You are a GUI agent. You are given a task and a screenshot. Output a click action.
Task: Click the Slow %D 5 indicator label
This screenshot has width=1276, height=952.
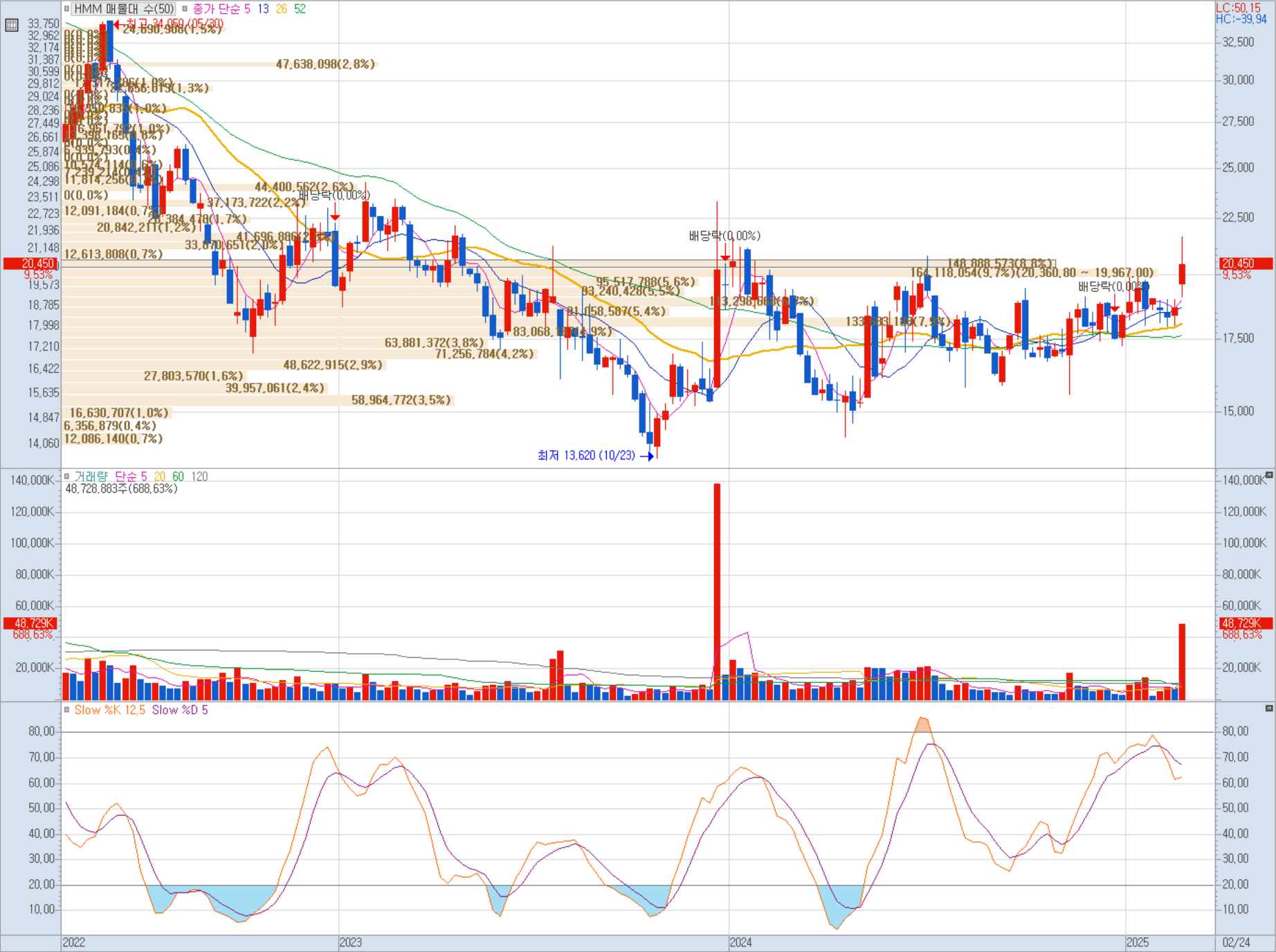pos(179,710)
